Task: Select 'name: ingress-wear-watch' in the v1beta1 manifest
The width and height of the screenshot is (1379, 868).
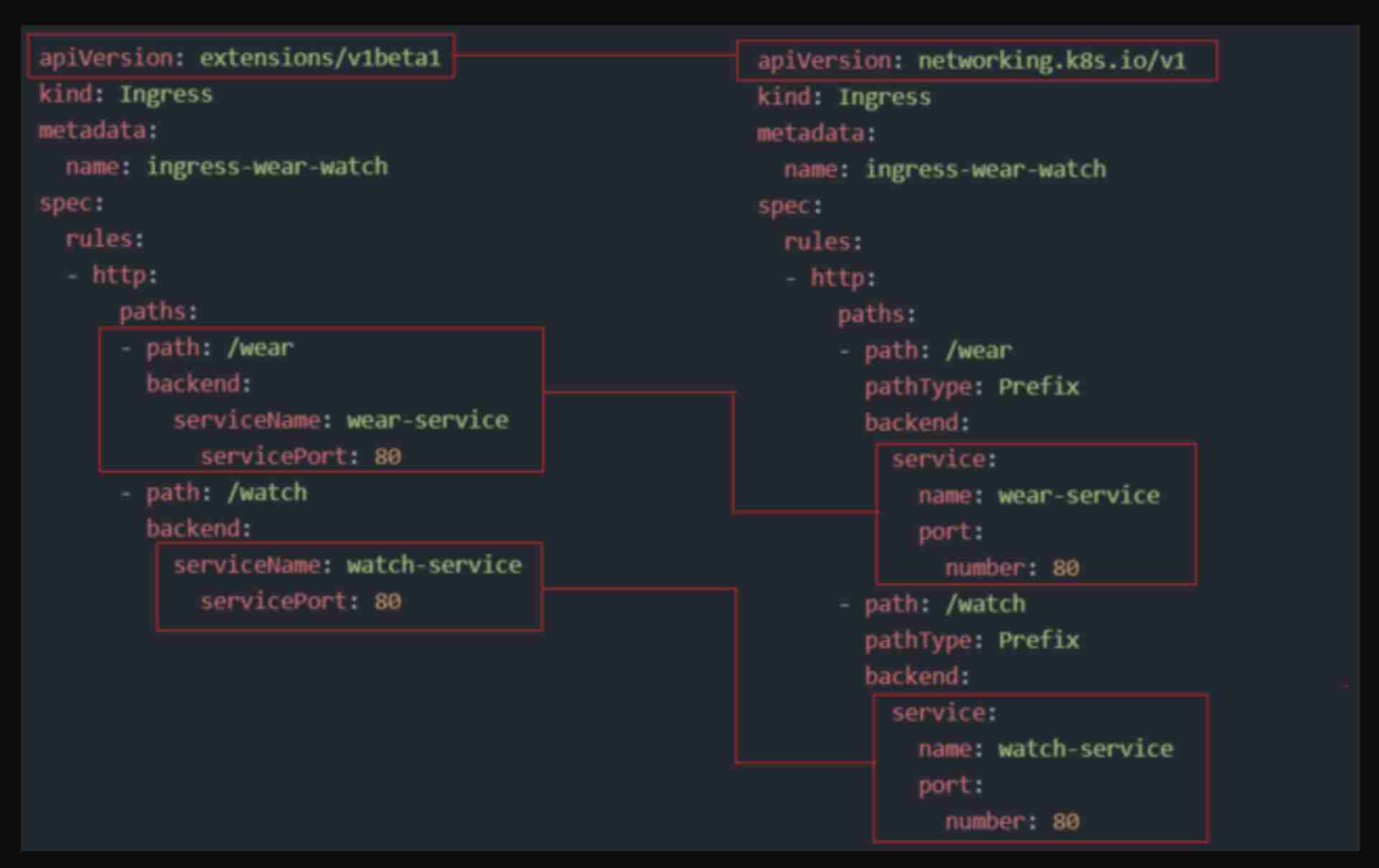Action: [x=227, y=167]
